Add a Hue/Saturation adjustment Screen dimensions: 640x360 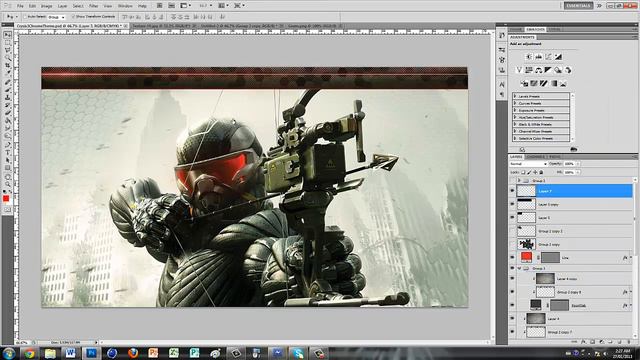(529, 70)
